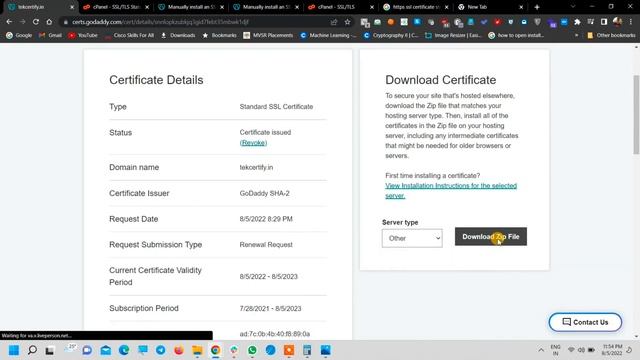Open the Chat icon on the taskbar
This screenshot has width=640, height=360.
pos(87,350)
